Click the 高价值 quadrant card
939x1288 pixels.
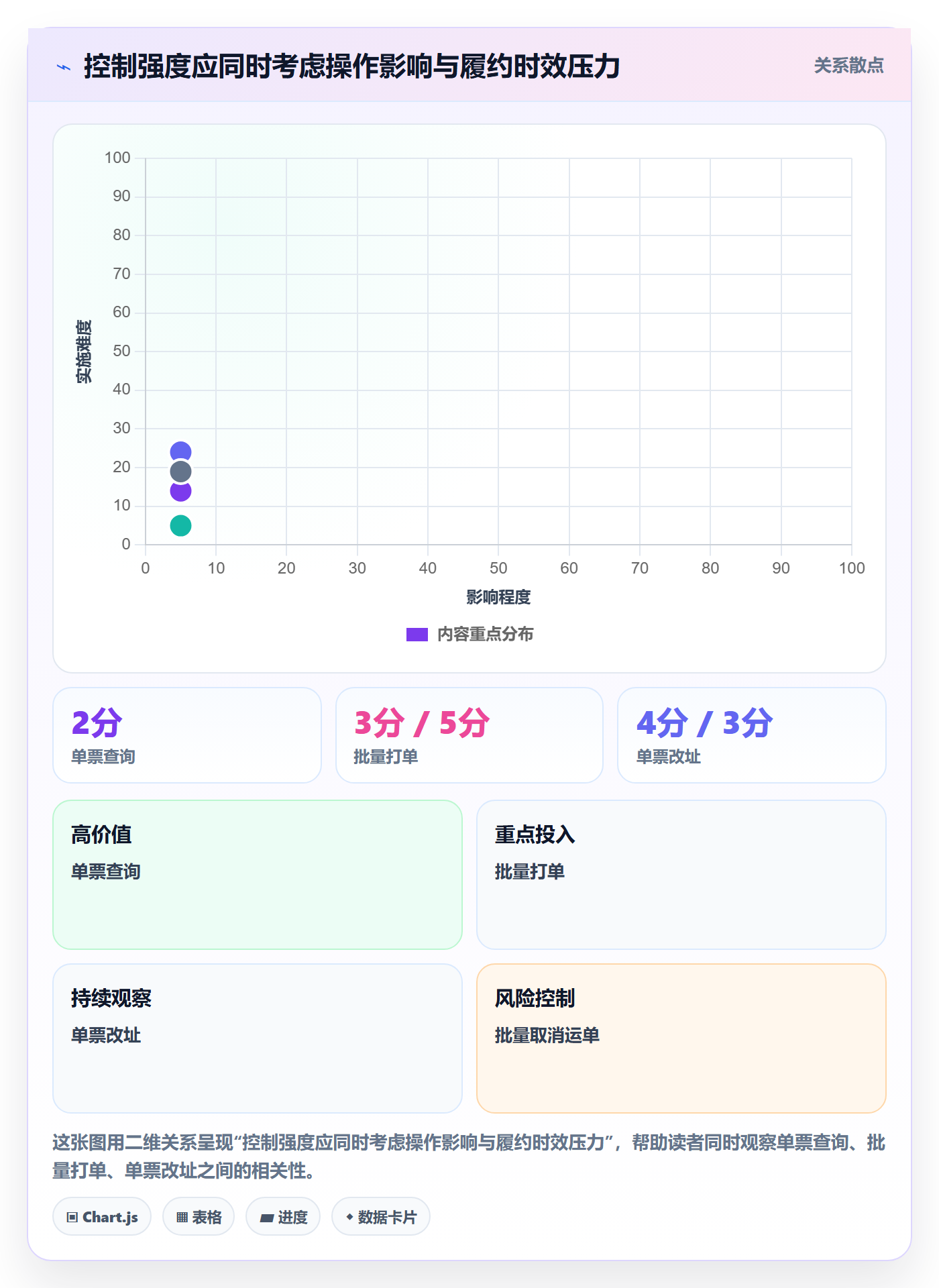[258, 875]
